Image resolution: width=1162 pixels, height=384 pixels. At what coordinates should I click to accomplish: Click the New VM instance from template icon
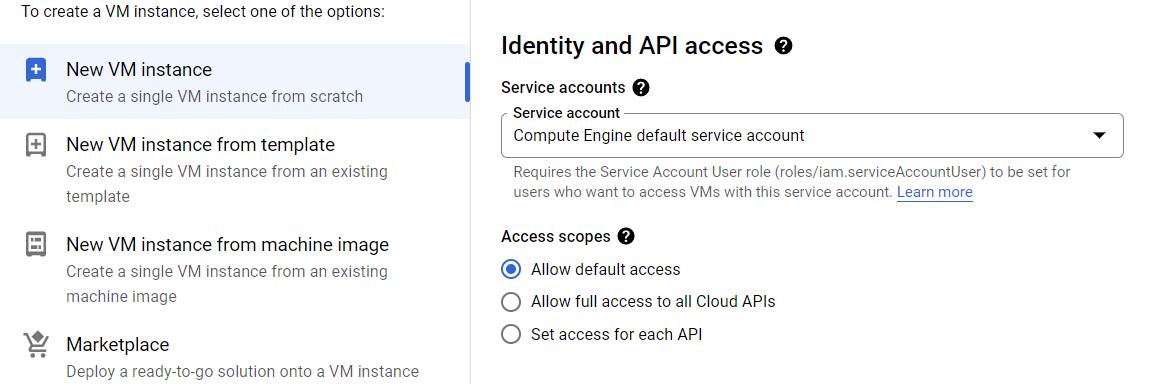coord(36,145)
